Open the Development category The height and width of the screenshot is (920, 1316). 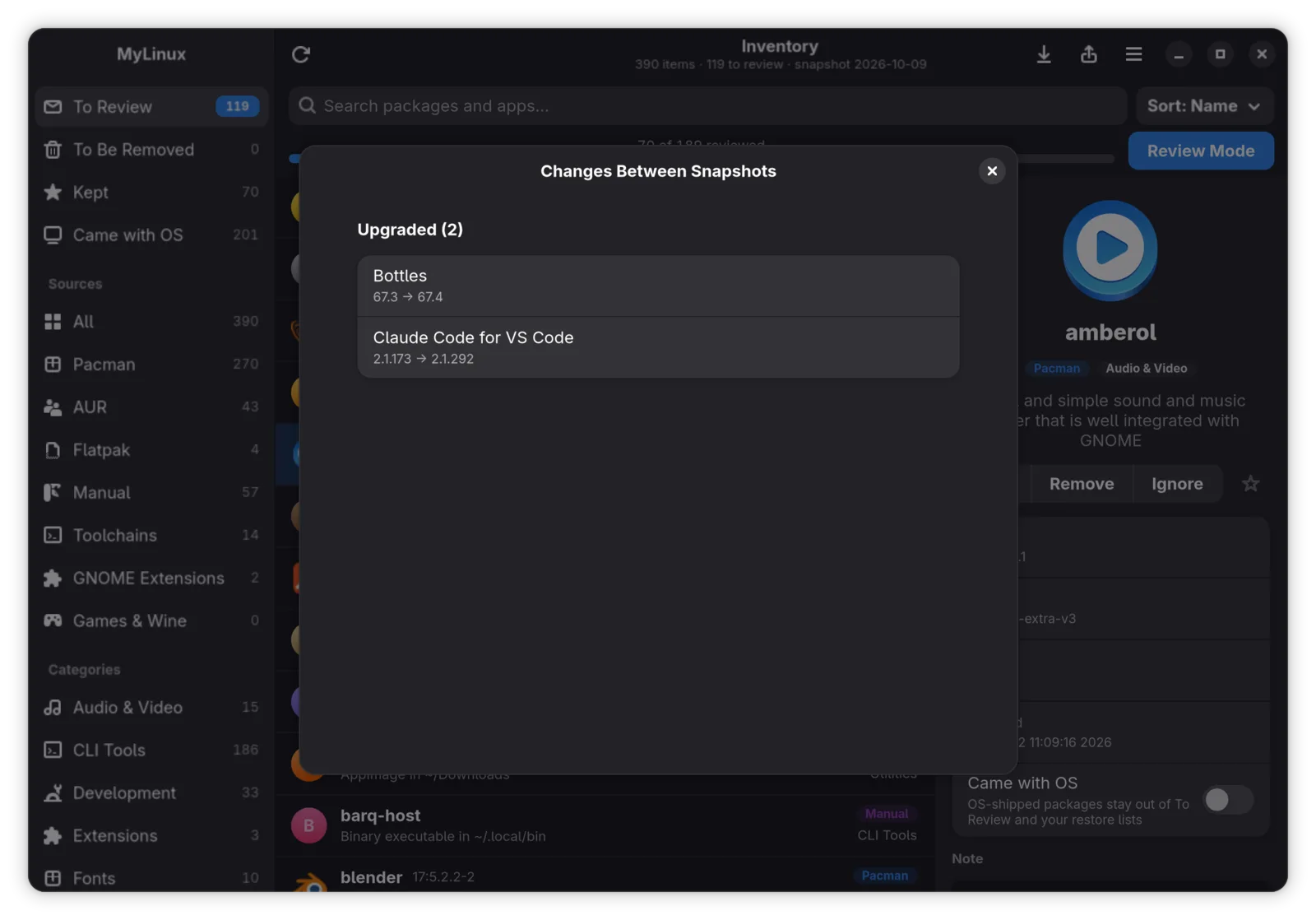tap(151, 793)
